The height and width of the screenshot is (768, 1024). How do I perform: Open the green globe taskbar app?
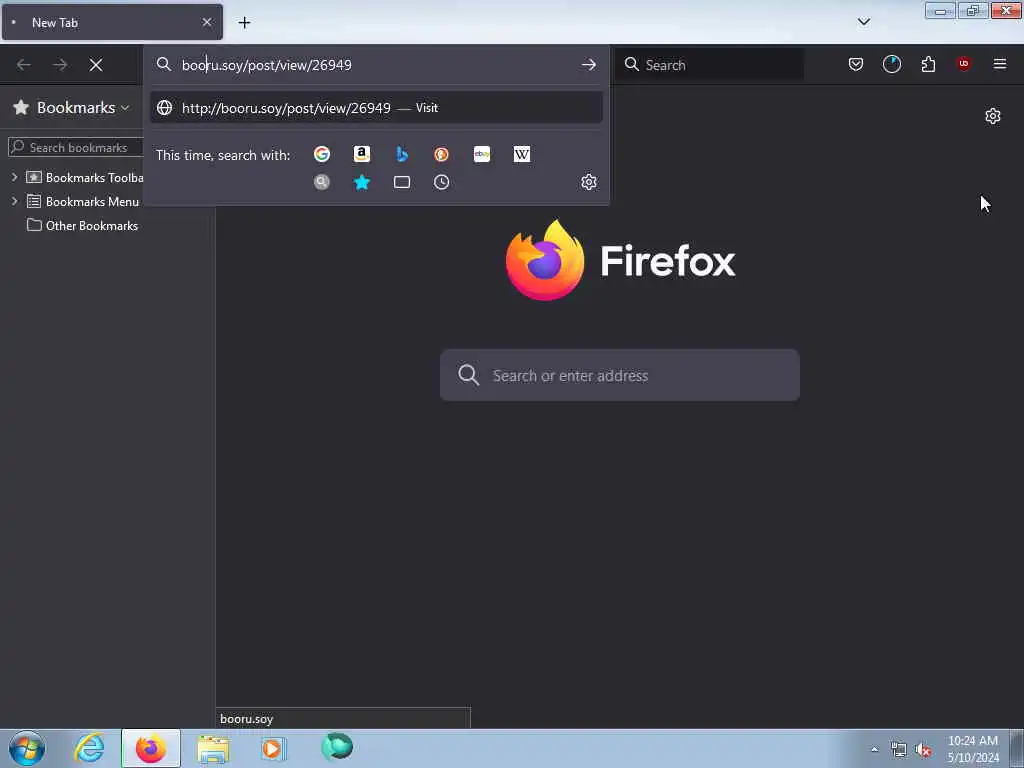click(337, 747)
